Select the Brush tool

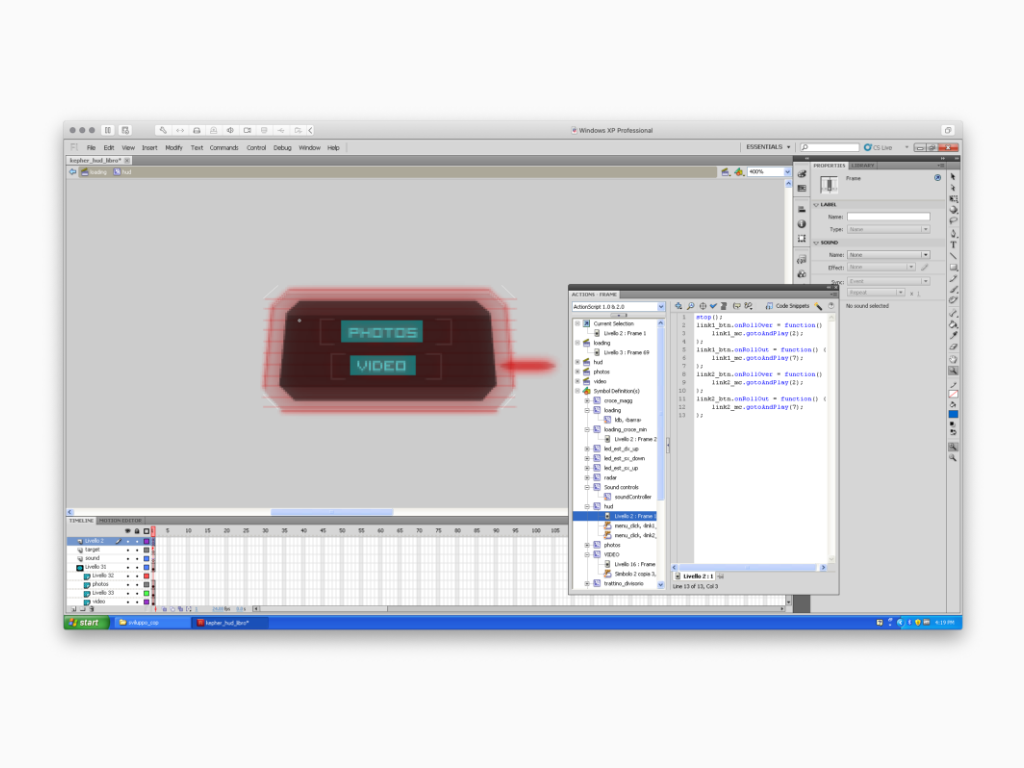(x=953, y=289)
